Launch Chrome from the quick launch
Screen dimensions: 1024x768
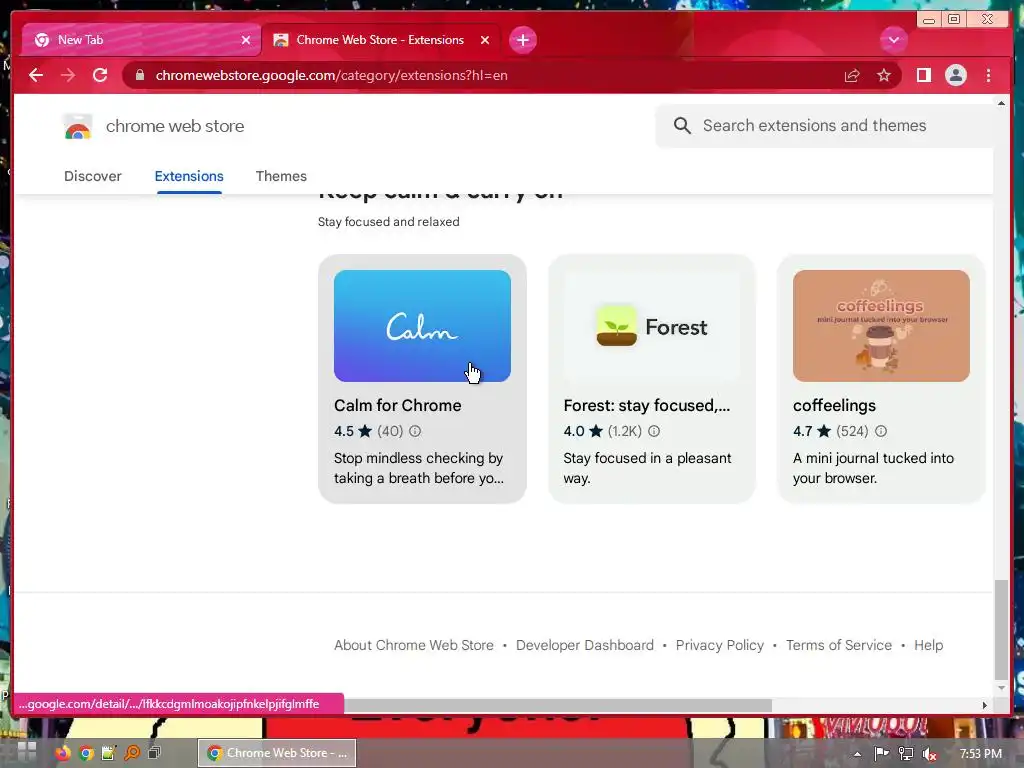pyautogui.click(x=86, y=753)
